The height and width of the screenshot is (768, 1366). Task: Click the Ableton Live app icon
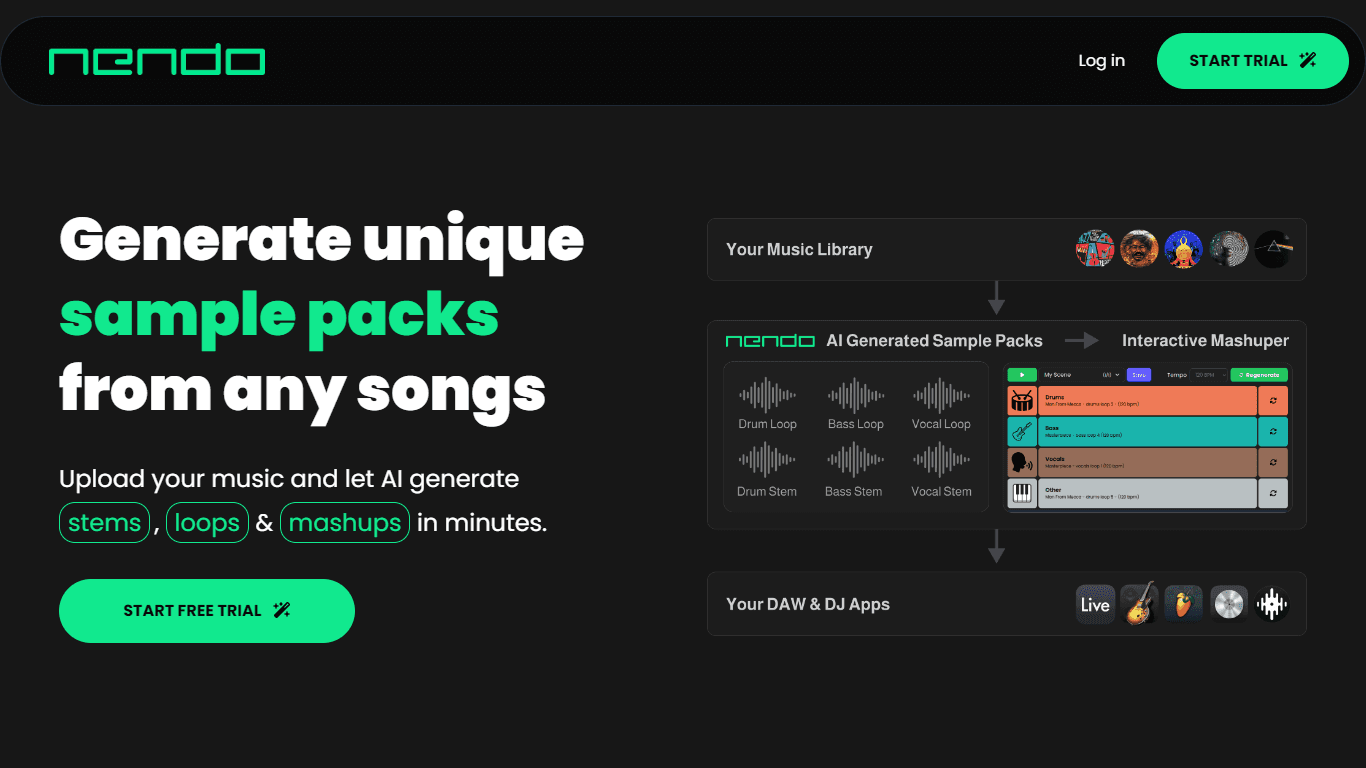pyautogui.click(x=1095, y=604)
